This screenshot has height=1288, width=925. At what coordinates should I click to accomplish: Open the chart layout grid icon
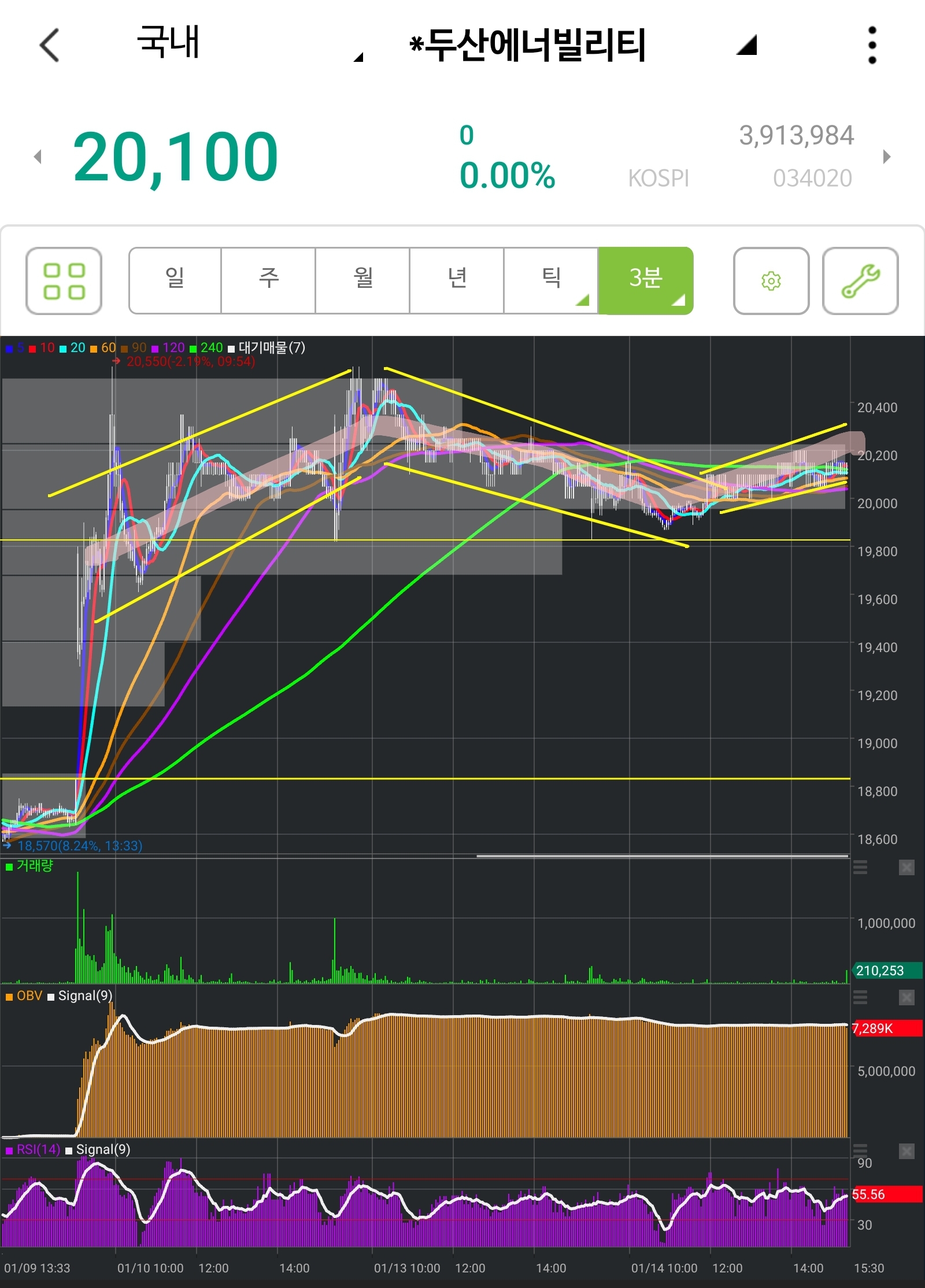click(64, 281)
